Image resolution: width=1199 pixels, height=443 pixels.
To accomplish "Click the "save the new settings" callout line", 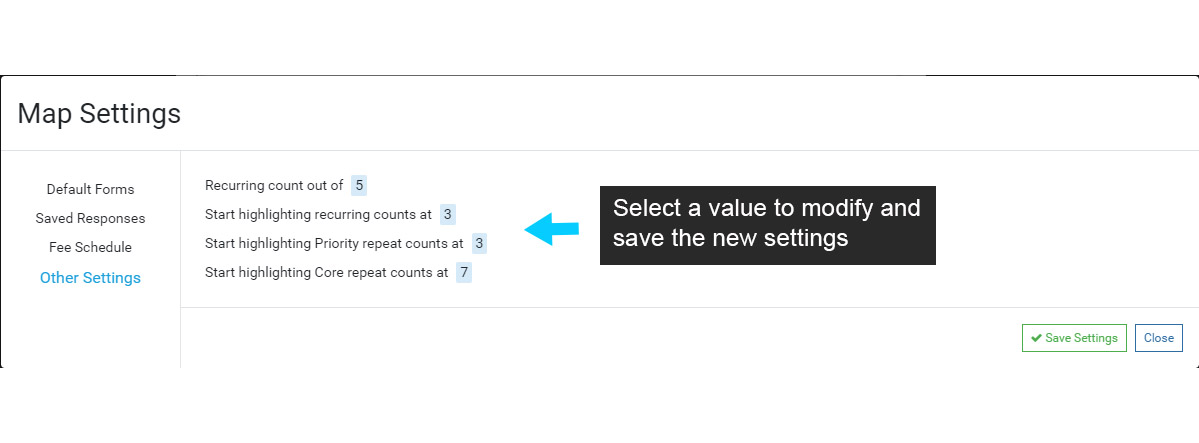I will pyautogui.click(x=730, y=239).
